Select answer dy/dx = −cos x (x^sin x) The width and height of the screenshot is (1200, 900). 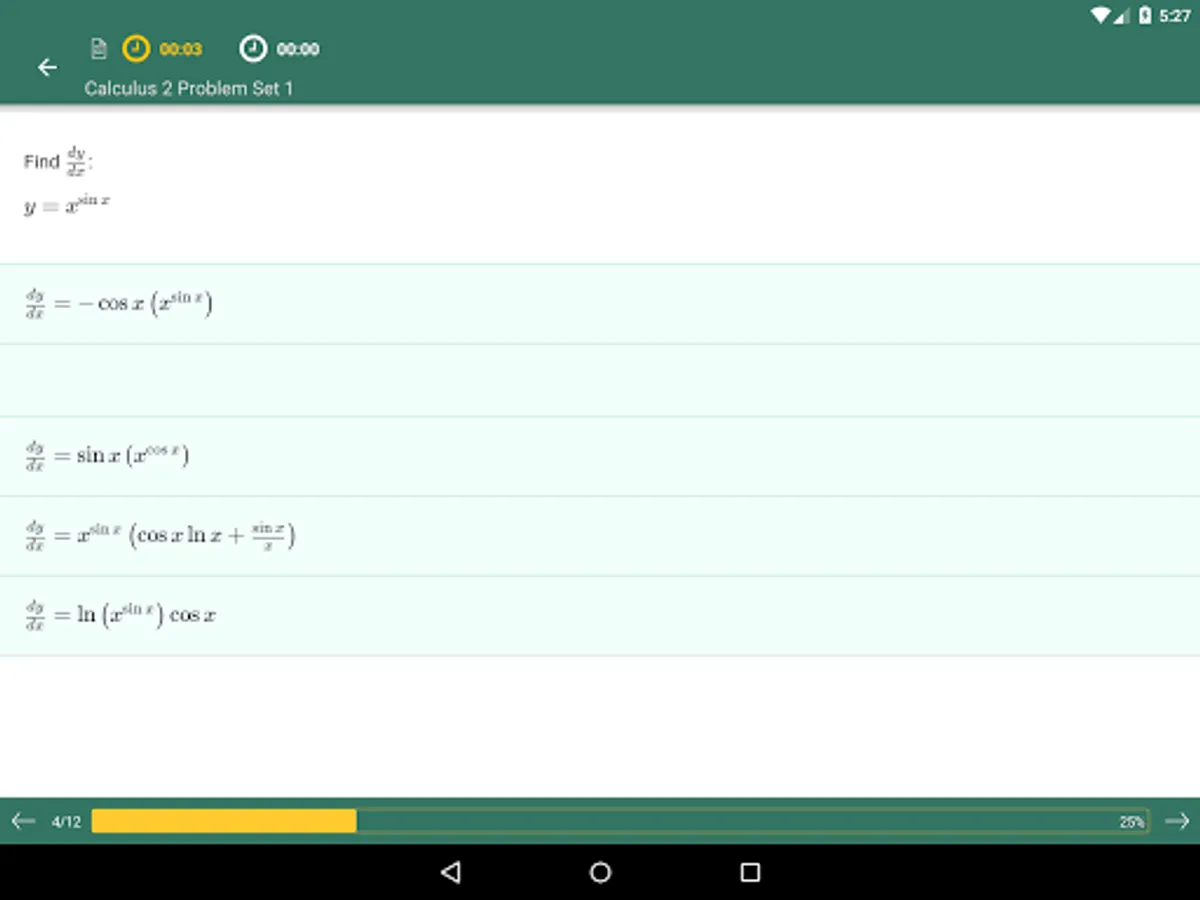pos(600,304)
